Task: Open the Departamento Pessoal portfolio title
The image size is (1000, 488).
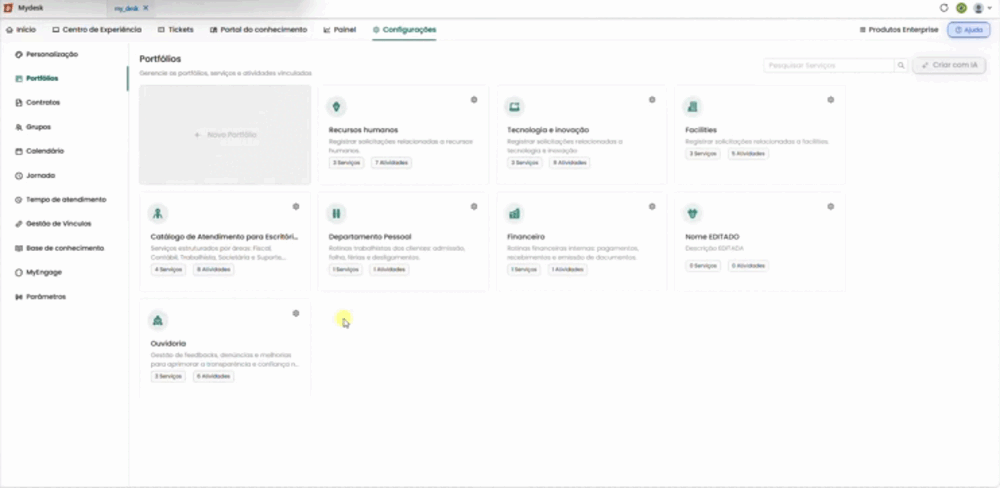Action: pos(370,237)
